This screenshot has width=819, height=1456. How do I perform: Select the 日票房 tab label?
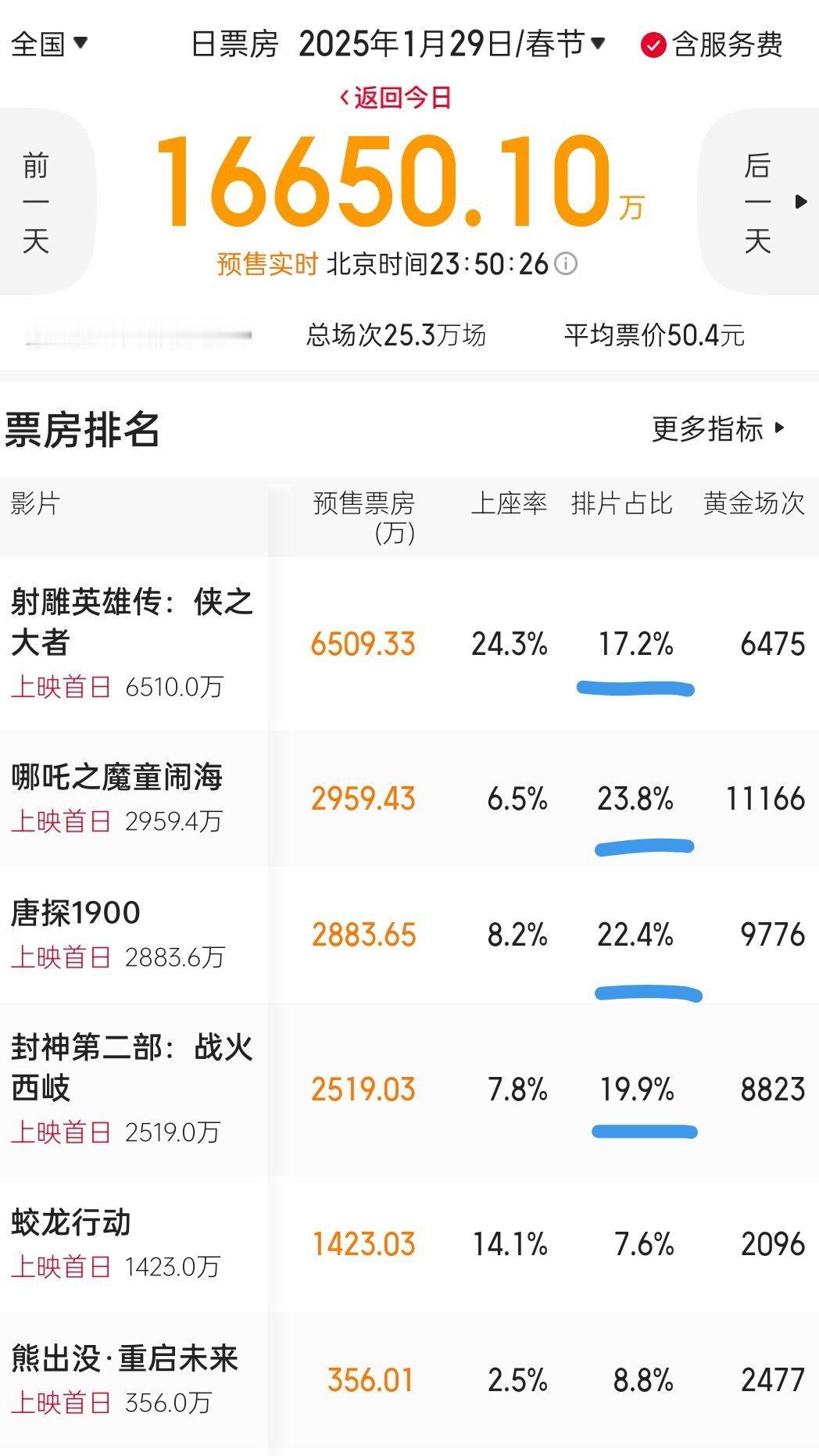[234, 45]
